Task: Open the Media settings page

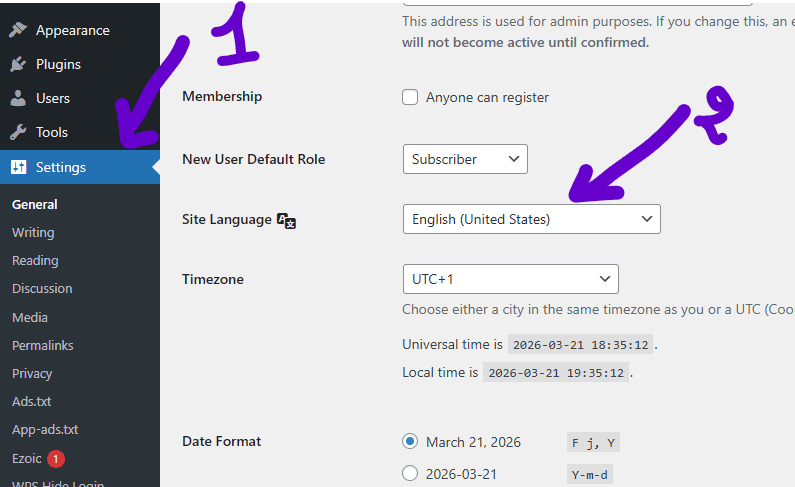Action: [x=30, y=317]
